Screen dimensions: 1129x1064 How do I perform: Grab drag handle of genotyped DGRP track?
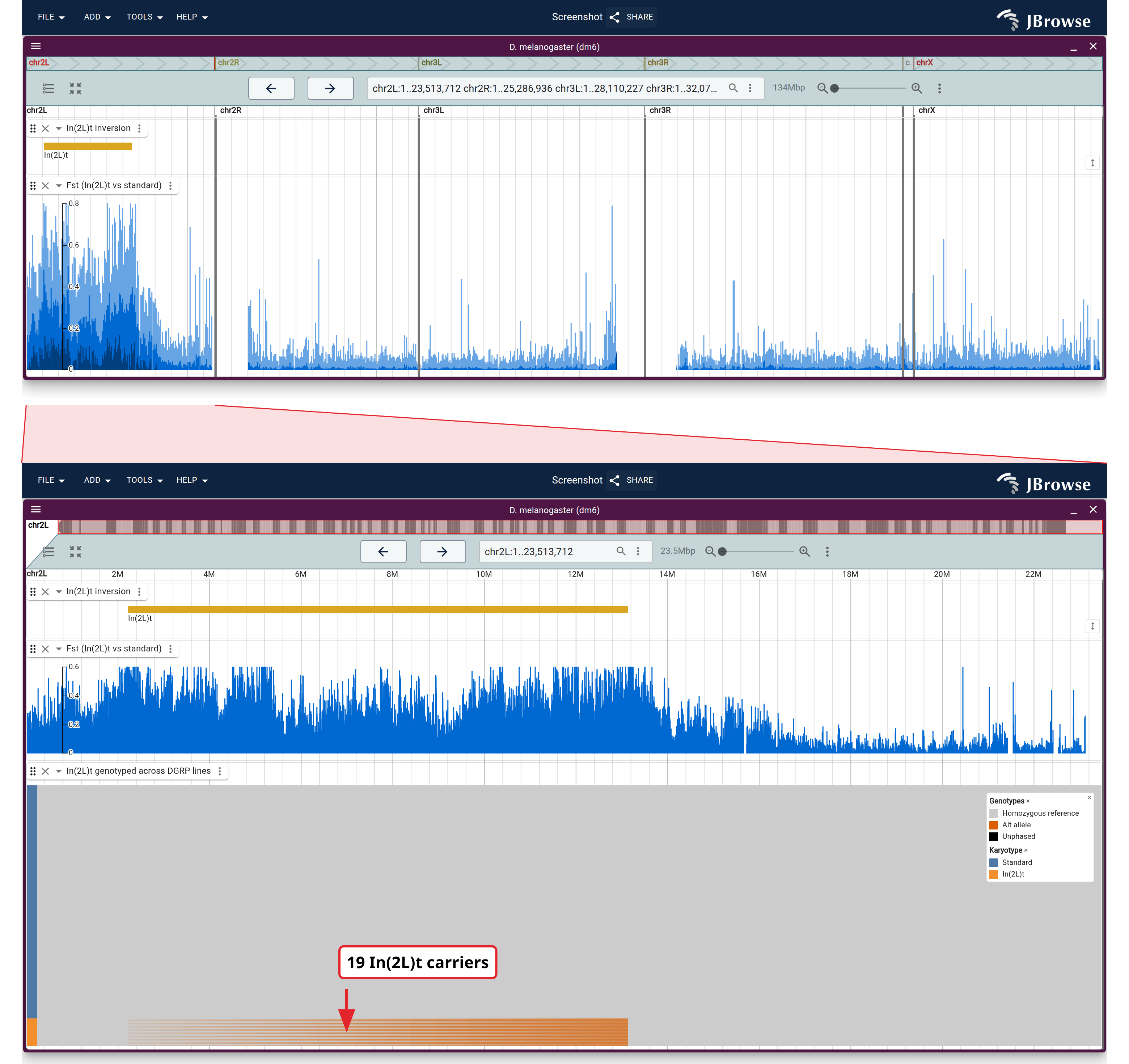click(x=33, y=771)
